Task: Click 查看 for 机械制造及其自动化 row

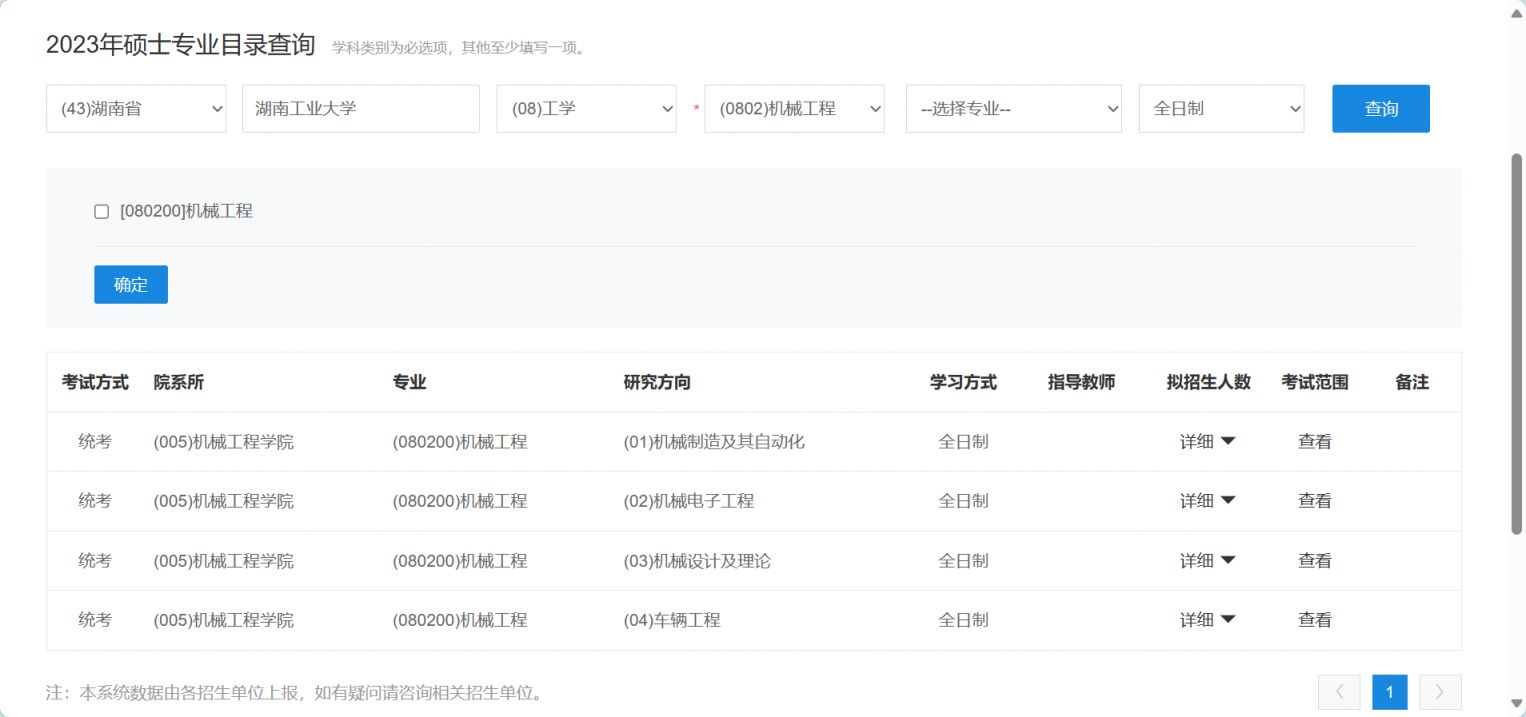Action: coord(1315,441)
